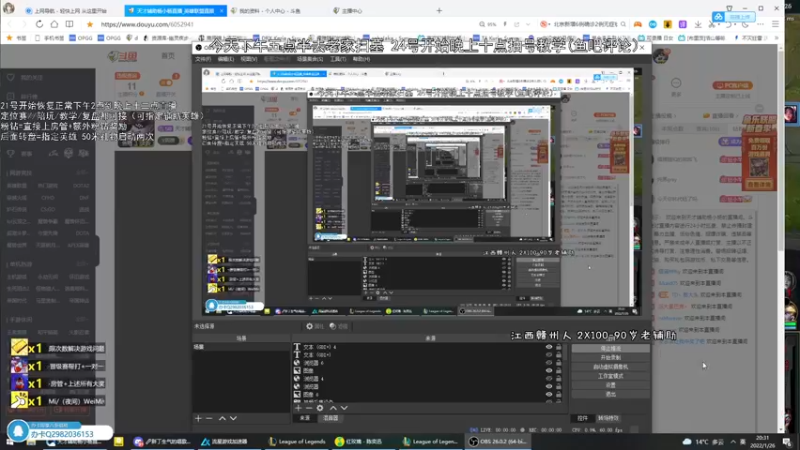This screenshot has width=800, height=450.
Task: Toggle lock on 文本 (GDI+) 4 source
Action: click(x=559, y=347)
